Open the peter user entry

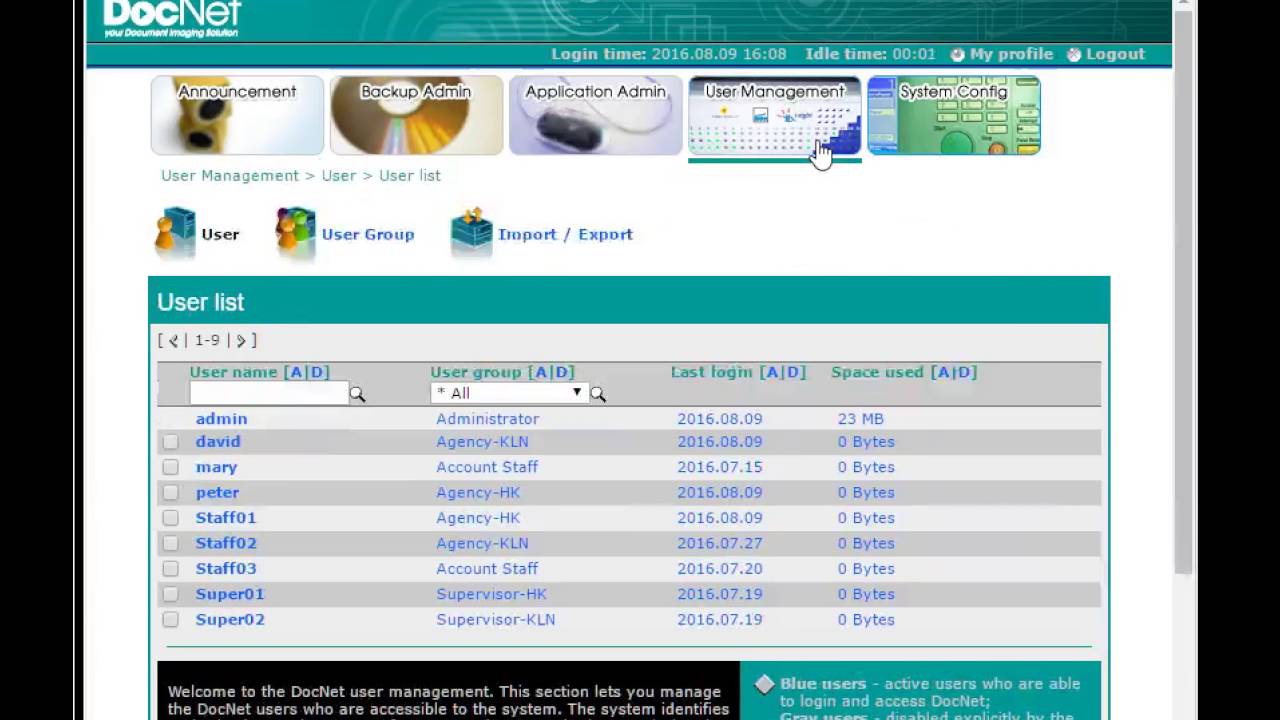pos(217,493)
